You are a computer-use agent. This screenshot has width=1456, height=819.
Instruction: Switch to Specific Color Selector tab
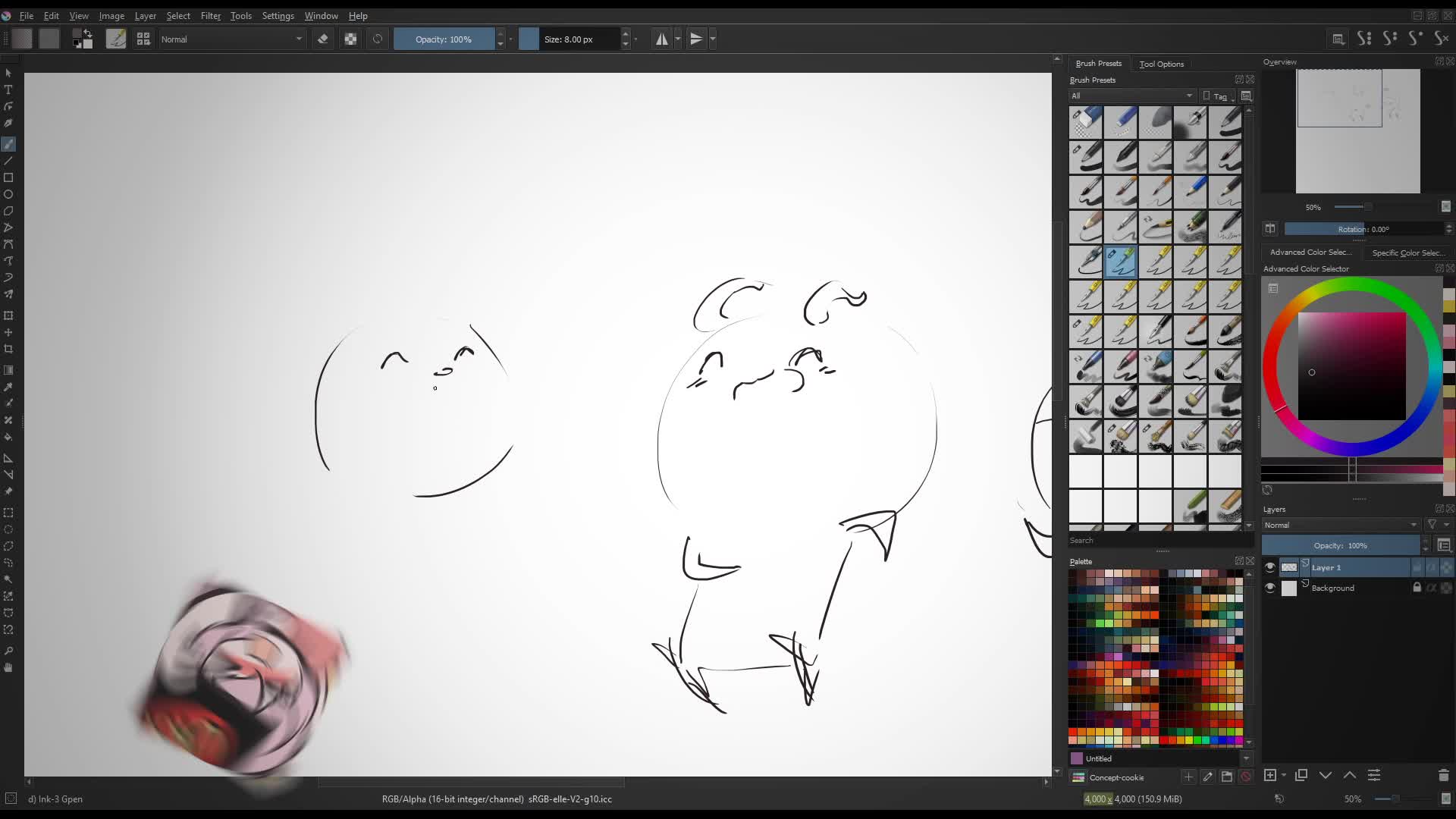(x=1408, y=253)
